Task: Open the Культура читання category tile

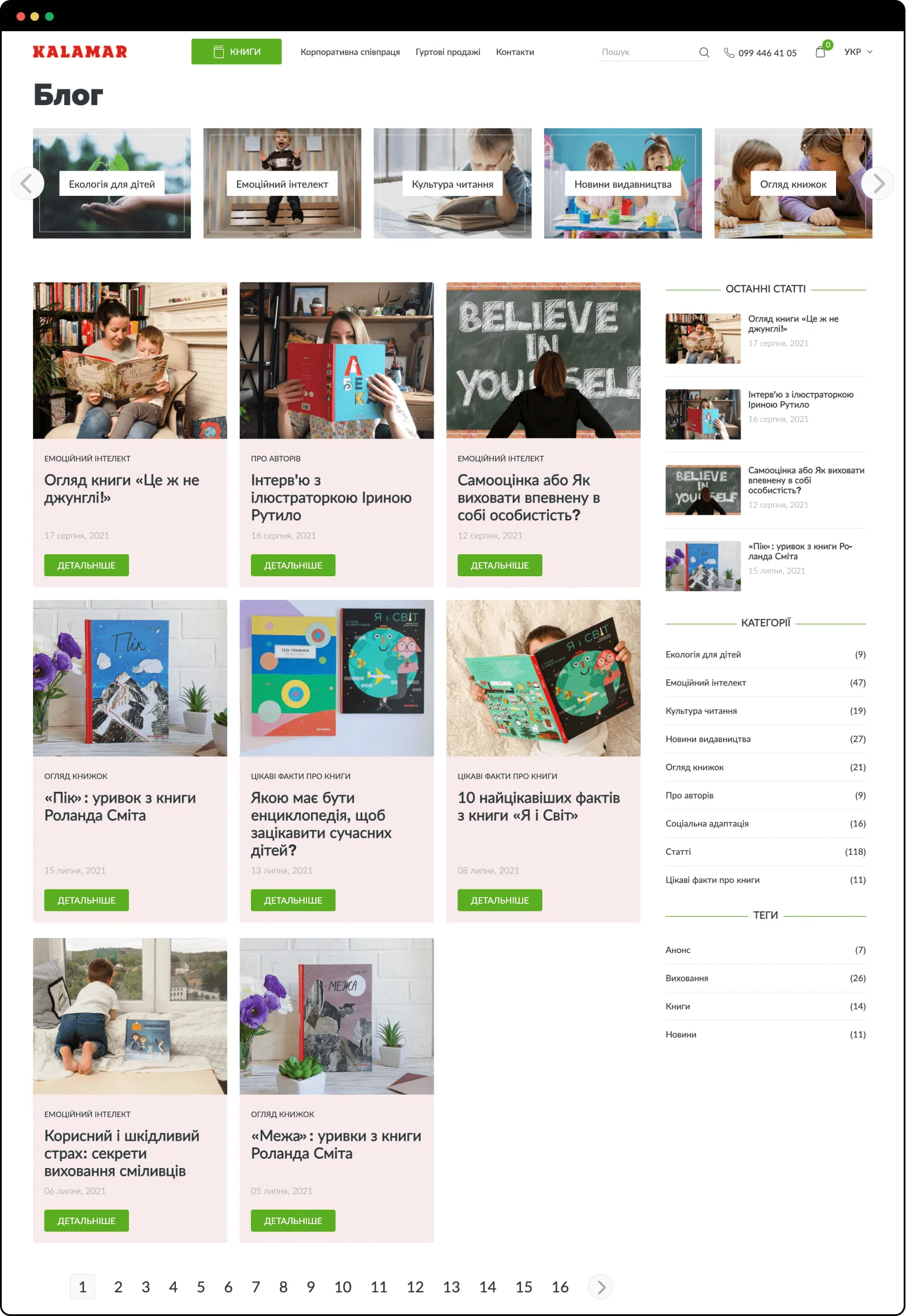Action: [452, 183]
